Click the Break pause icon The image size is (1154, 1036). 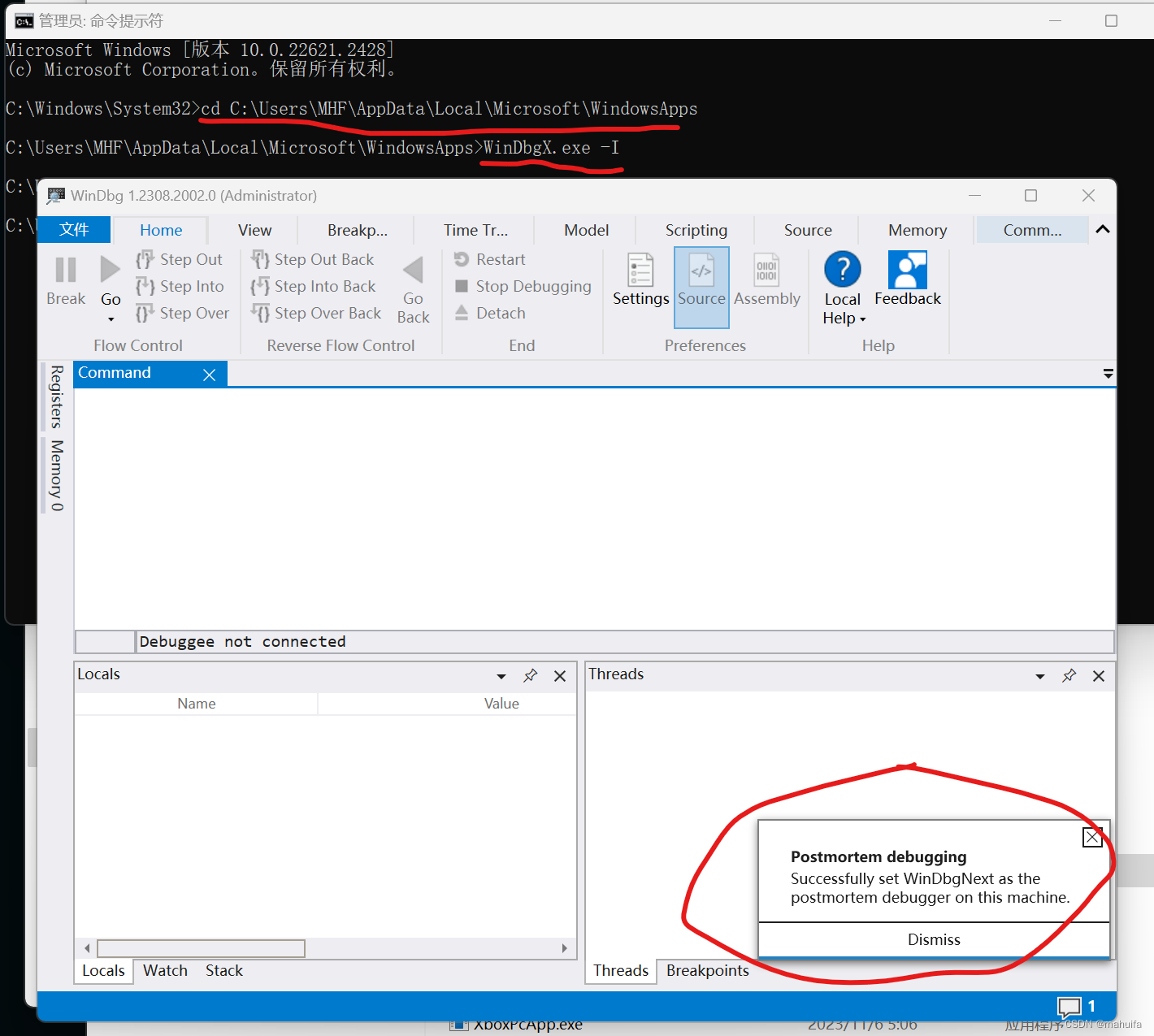(66, 270)
